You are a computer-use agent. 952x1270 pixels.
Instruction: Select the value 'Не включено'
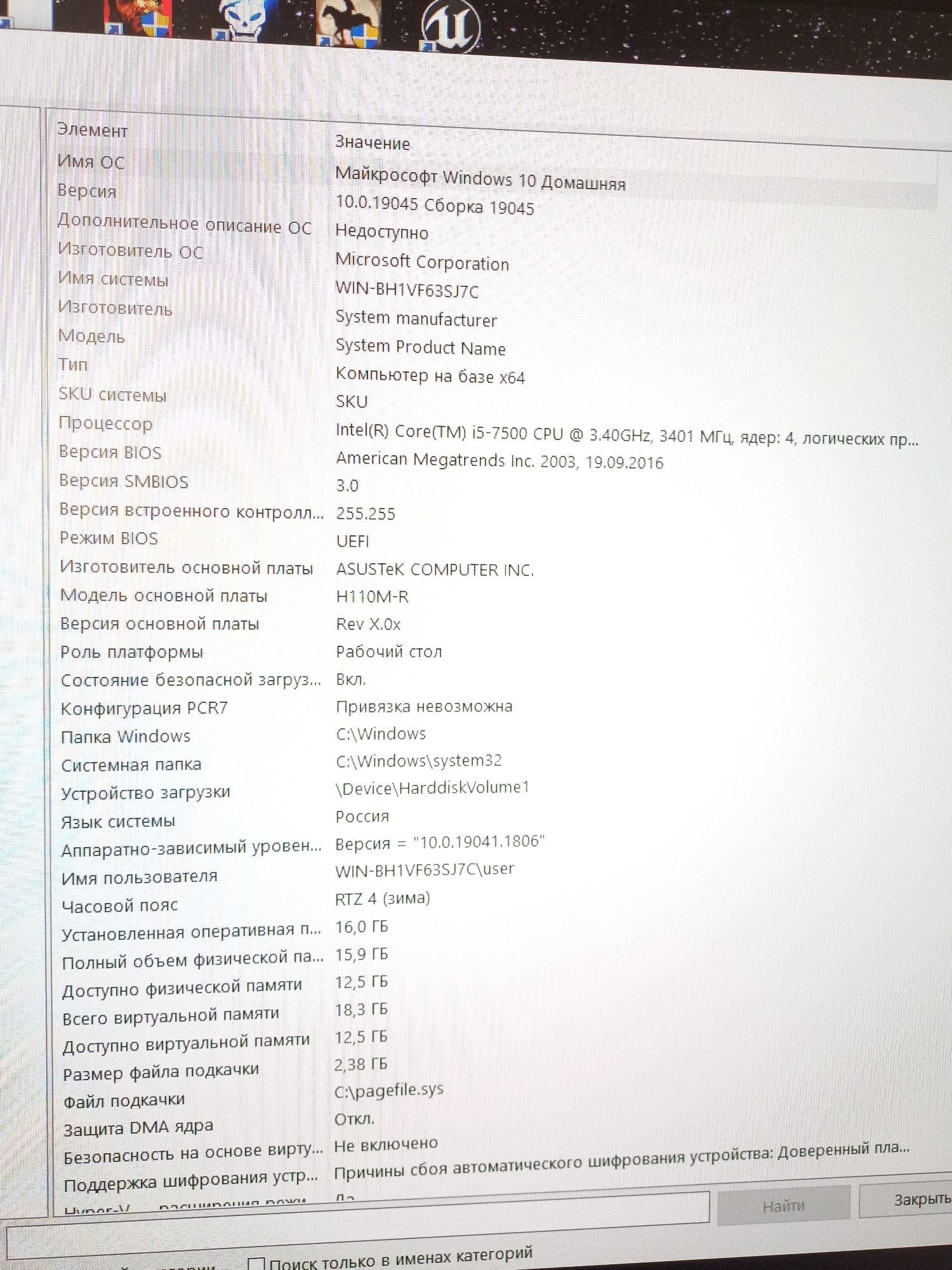click(386, 1144)
